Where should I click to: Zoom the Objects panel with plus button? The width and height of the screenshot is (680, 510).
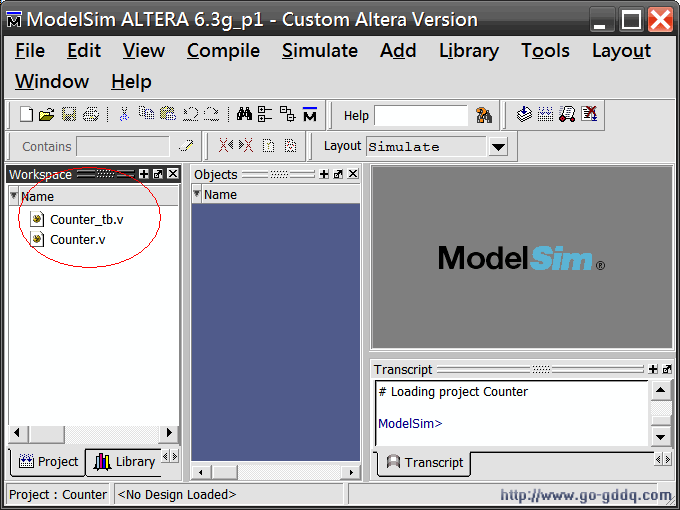coord(324,174)
